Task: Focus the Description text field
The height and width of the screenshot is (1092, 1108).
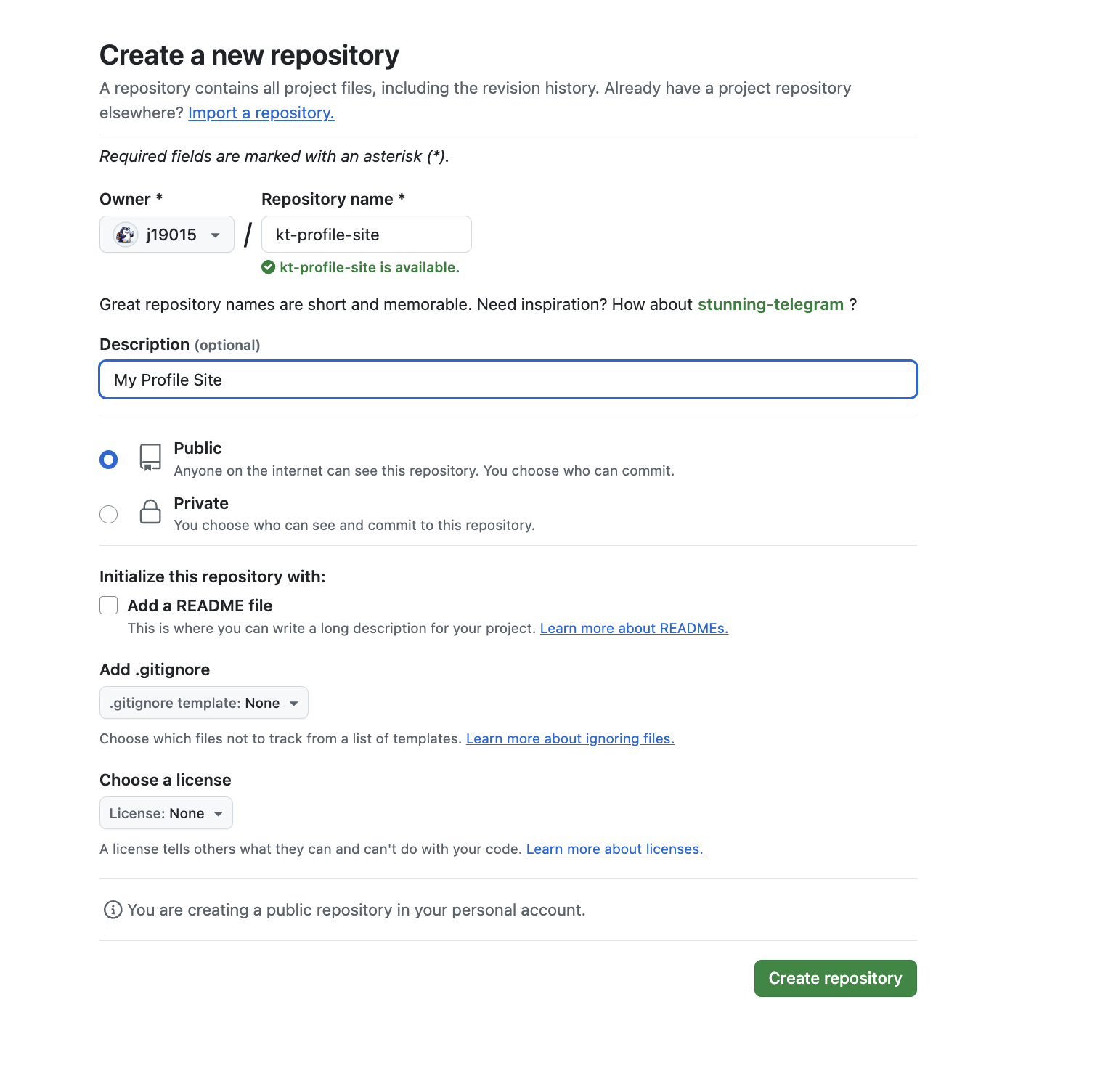Action: pyautogui.click(x=508, y=380)
